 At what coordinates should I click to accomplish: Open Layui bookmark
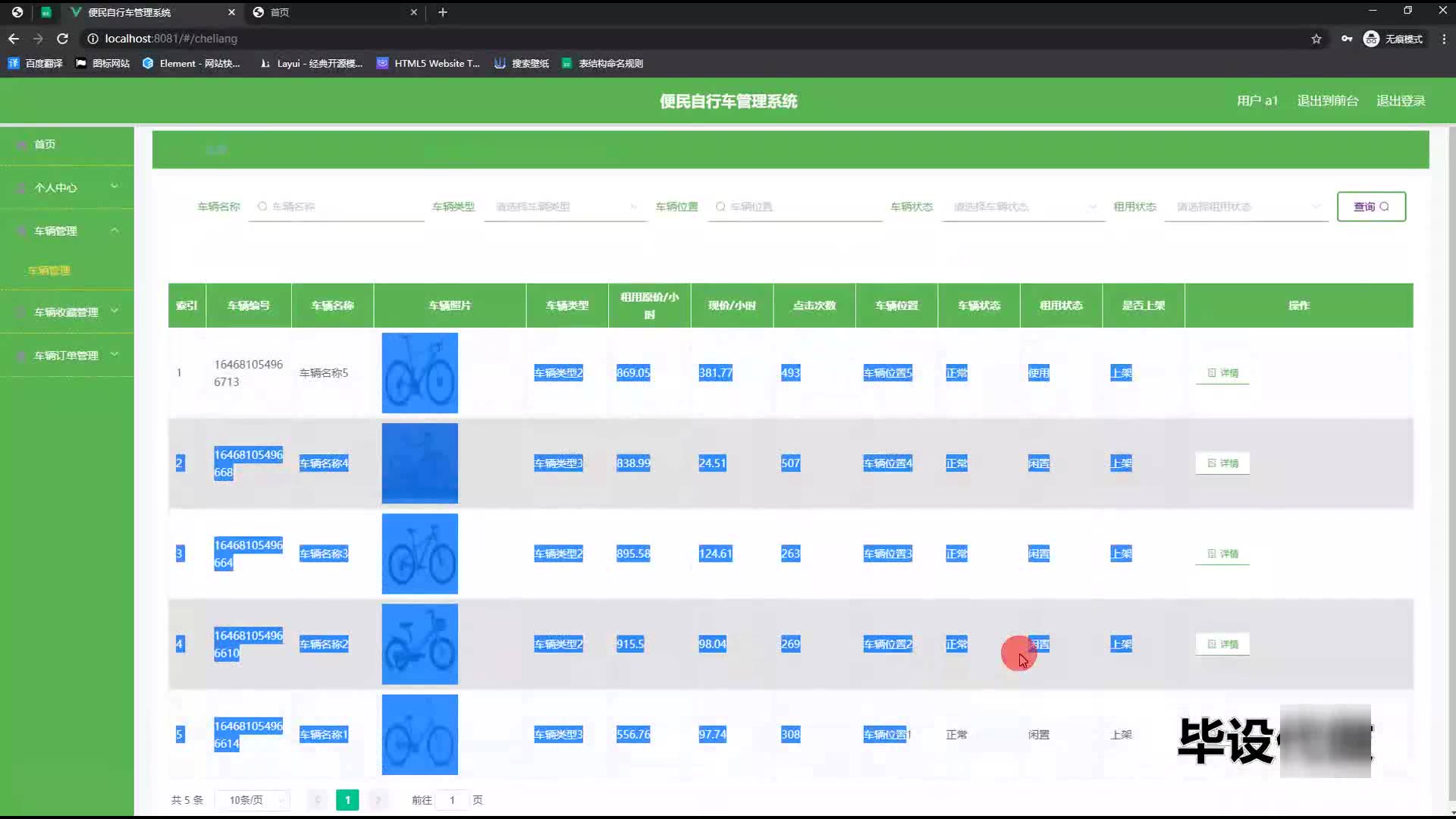311,64
